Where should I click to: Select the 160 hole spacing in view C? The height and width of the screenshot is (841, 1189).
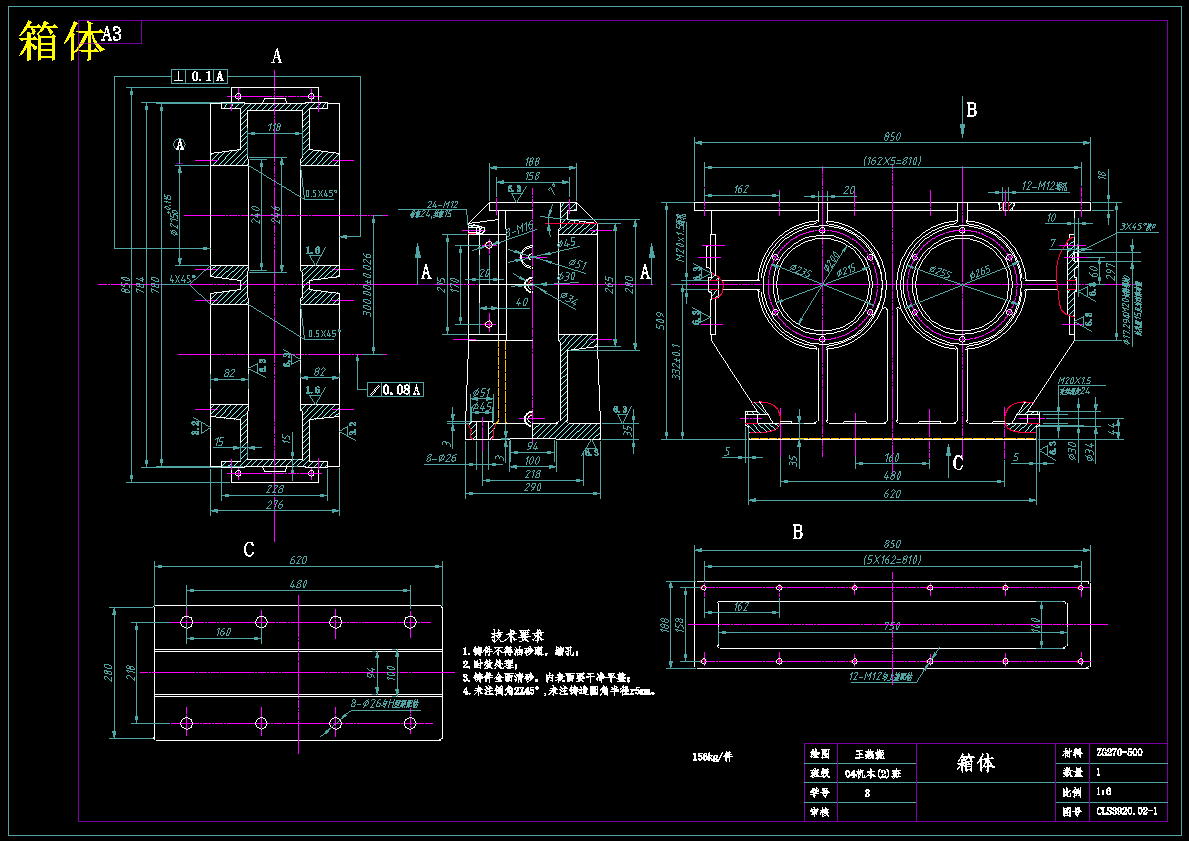[223, 632]
